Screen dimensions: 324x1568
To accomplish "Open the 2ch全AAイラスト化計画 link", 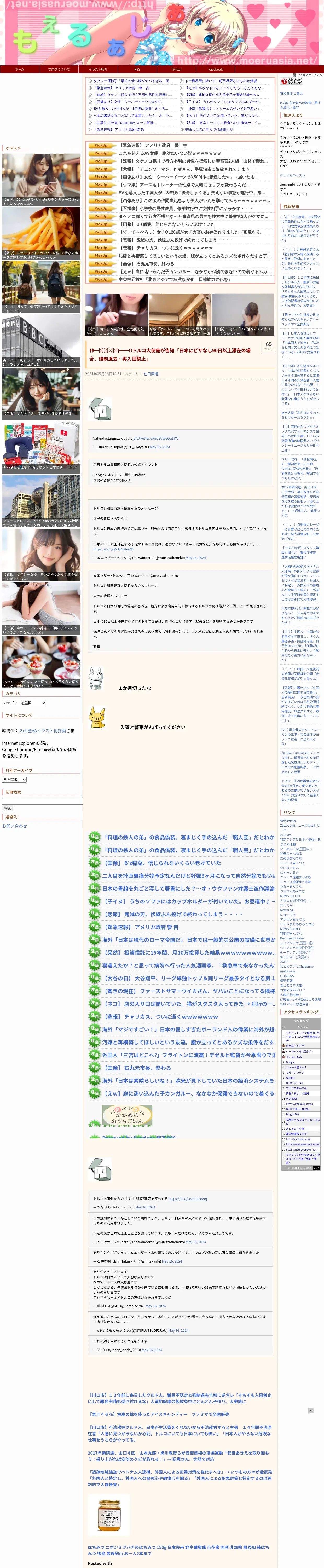I will point(43,730).
